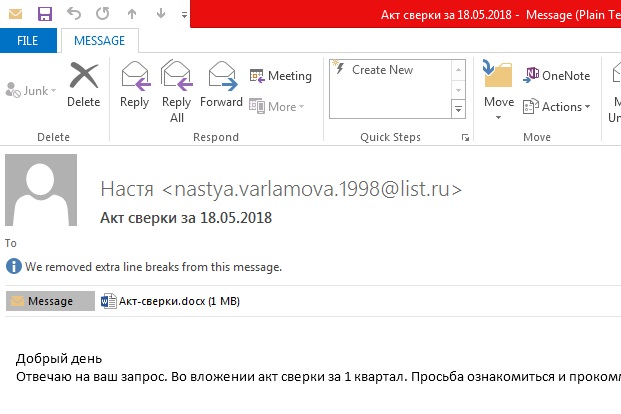
Task: Respond with a Meeting
Action: [x=280, y=76]
